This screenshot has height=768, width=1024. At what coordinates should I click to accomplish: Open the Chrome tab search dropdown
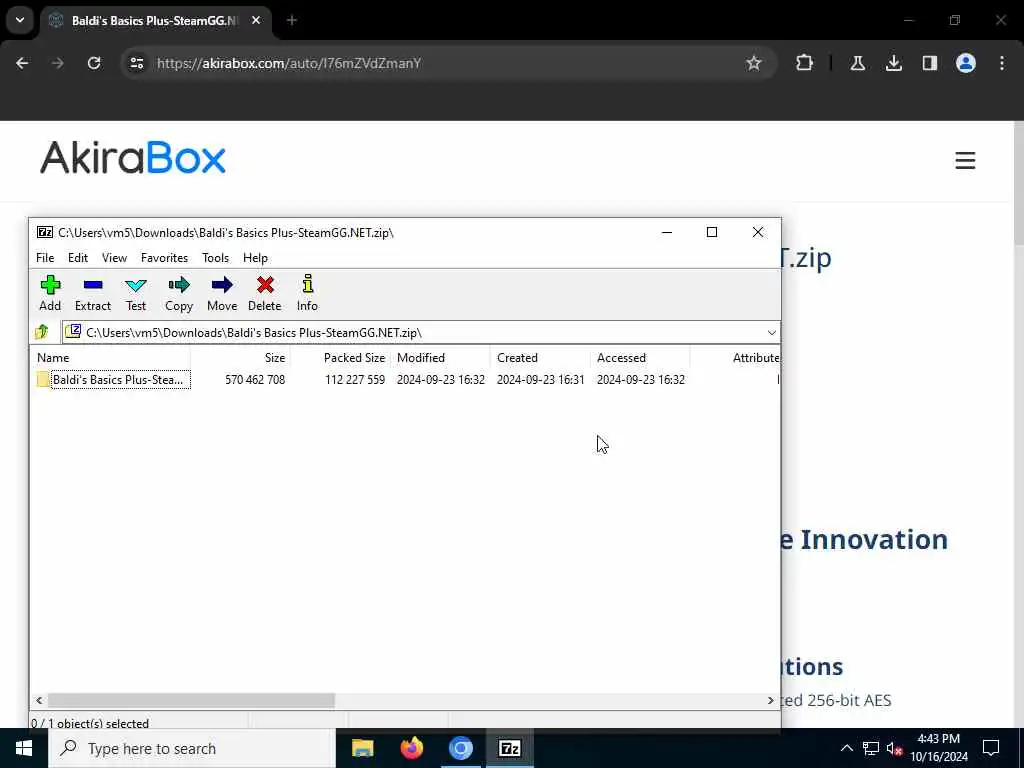tap(20, 20)
